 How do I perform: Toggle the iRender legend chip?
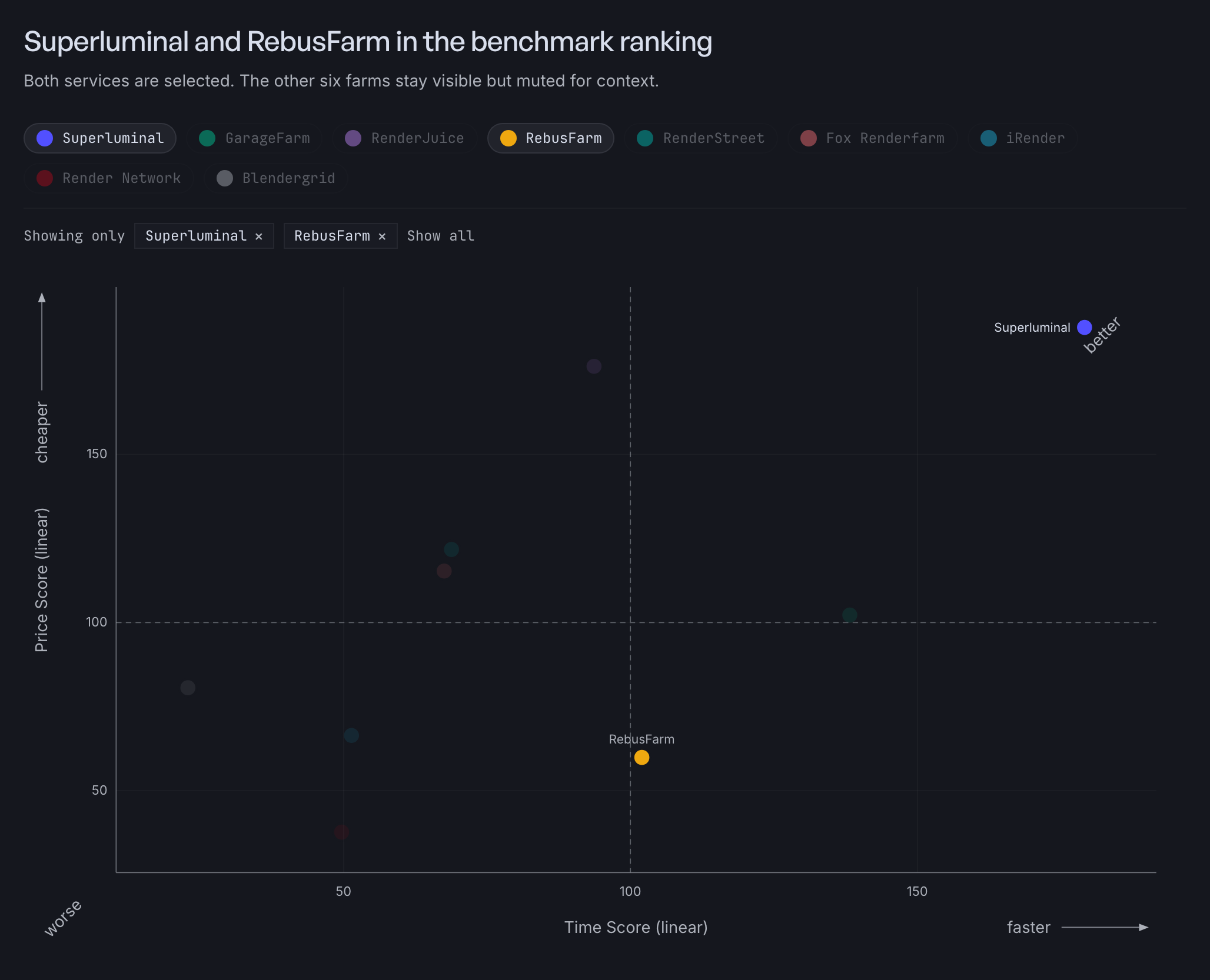1022,138
